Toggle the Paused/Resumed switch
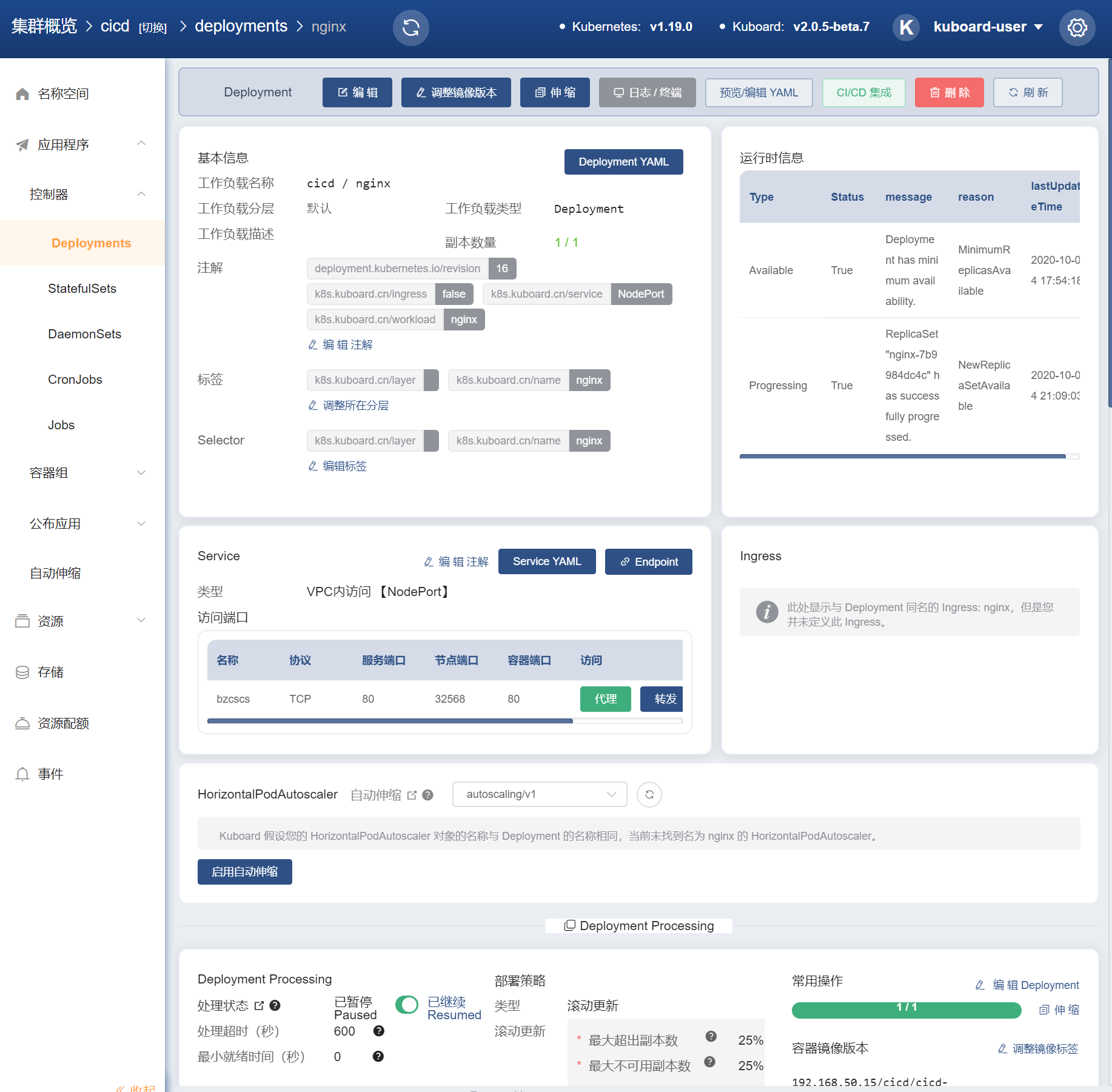The height and width of the screenshot is (1092, 1112). pos(407,1005)
